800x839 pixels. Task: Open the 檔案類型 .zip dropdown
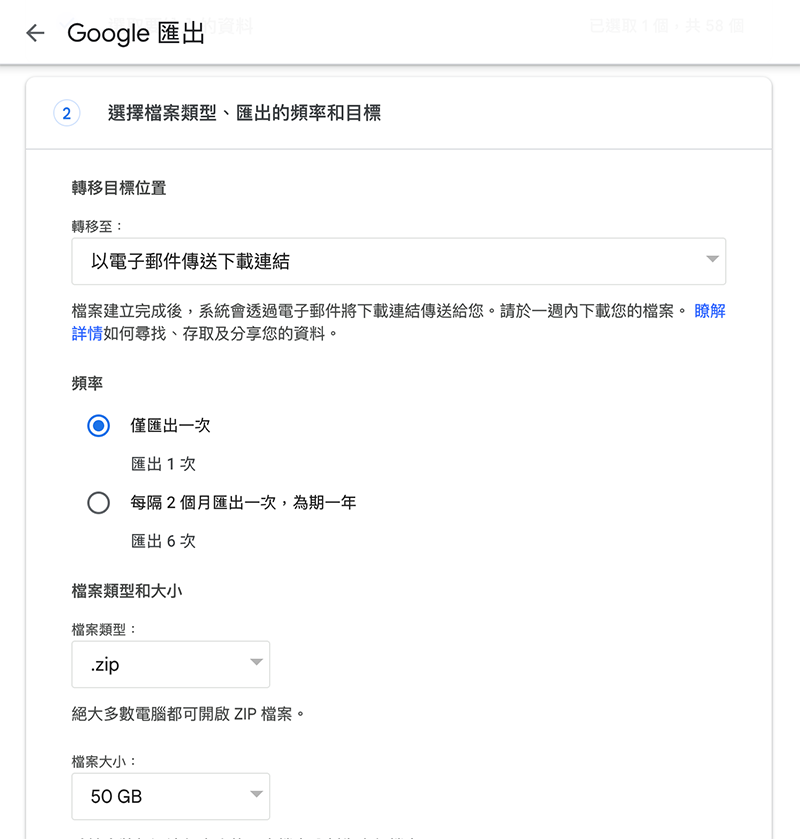click(171, 665)
